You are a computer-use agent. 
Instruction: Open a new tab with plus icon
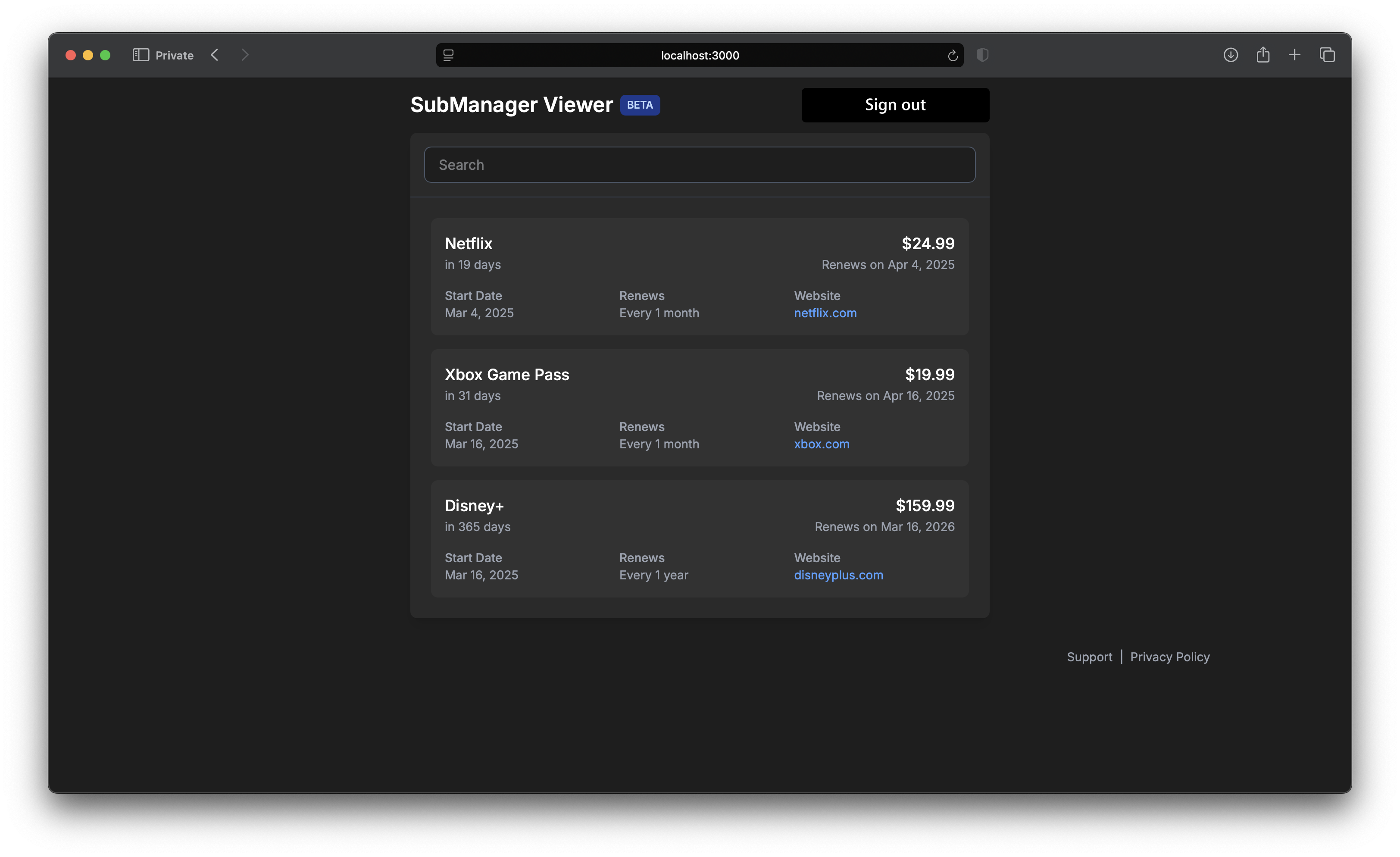pyautogui.click(x=1294, y=55)
